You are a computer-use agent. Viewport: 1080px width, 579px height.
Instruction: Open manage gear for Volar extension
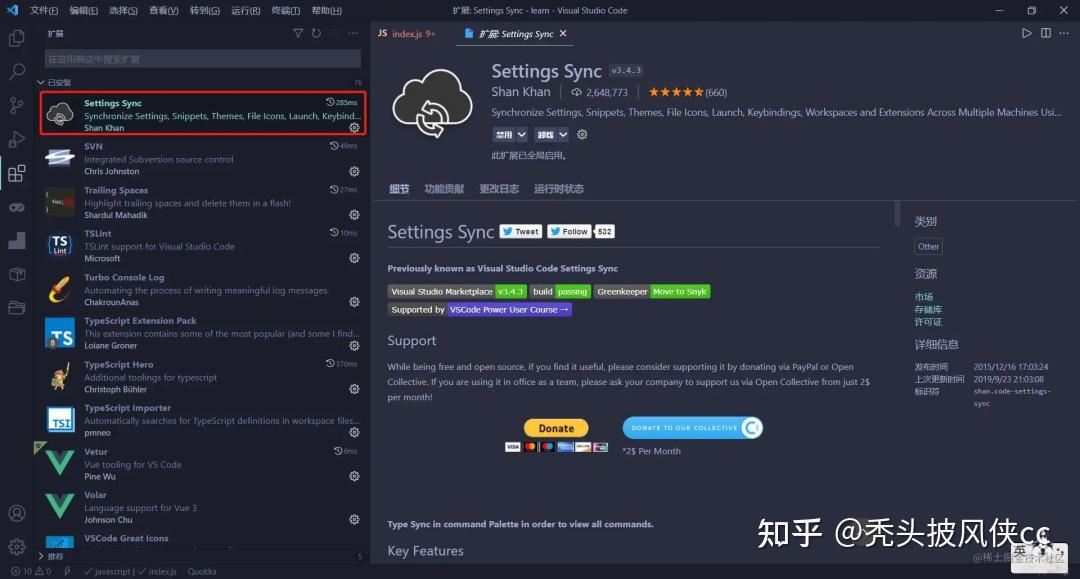click(354, 520)
